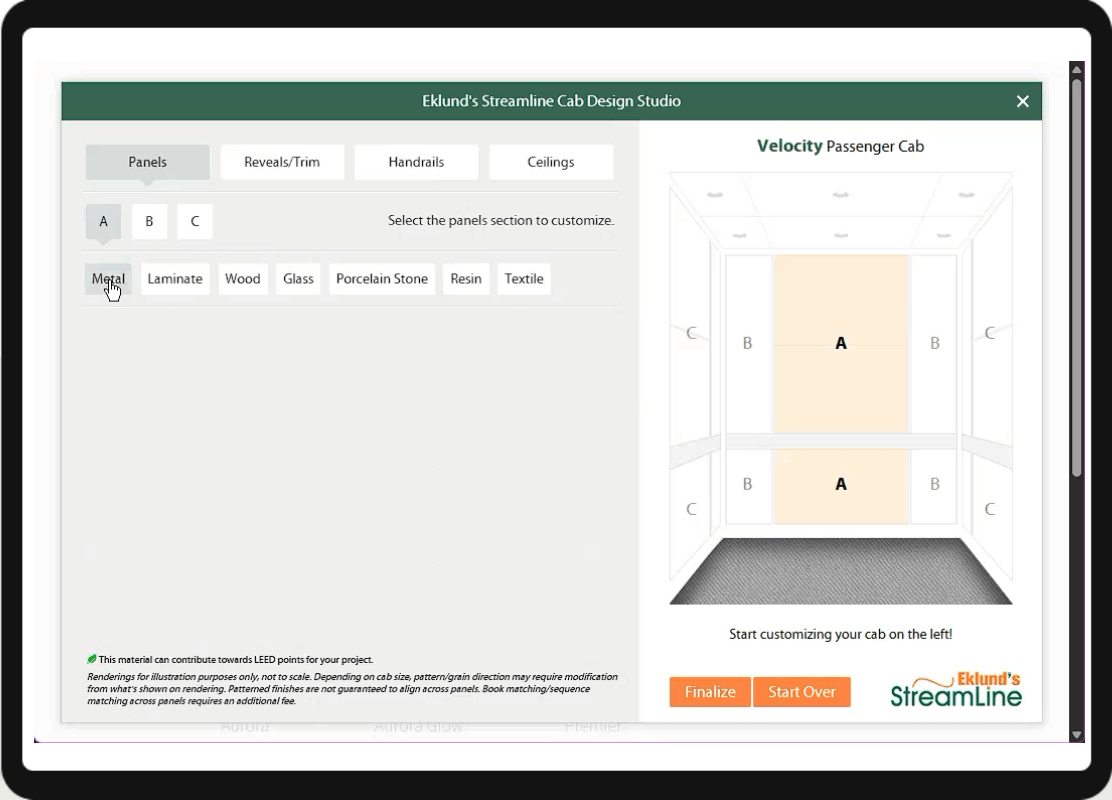Image resolution: width=1112 pixels, height=800 pixels.
Task: Click the Eklund's StreamLine logo
Action: point(956,690)
